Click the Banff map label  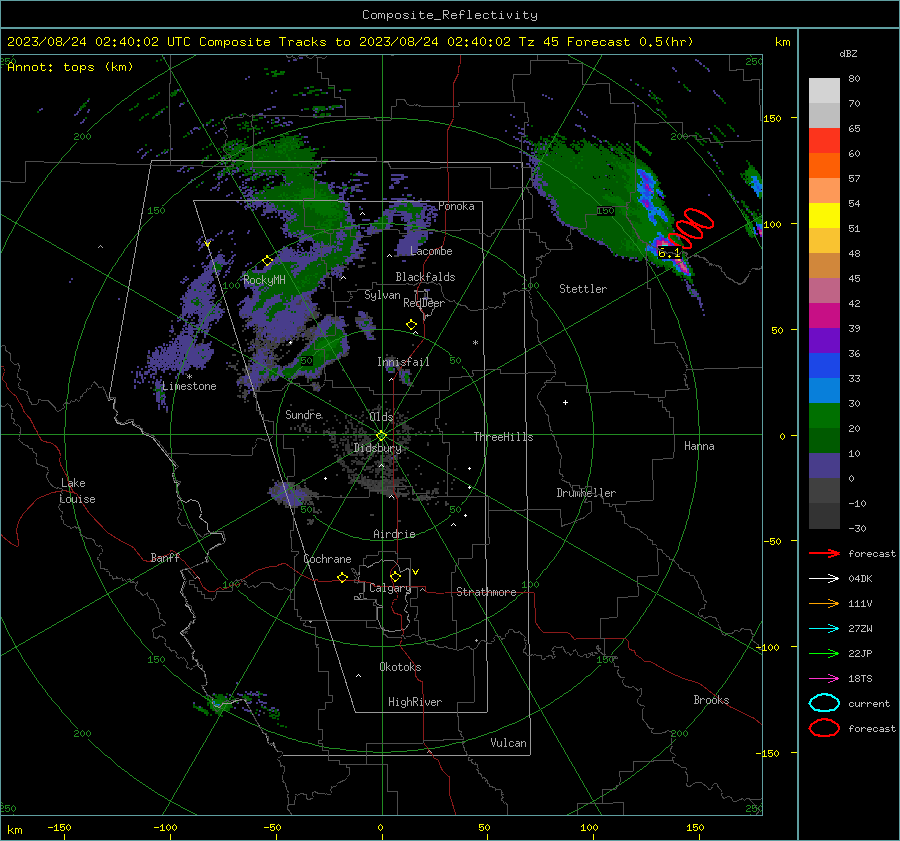(165, 557)
